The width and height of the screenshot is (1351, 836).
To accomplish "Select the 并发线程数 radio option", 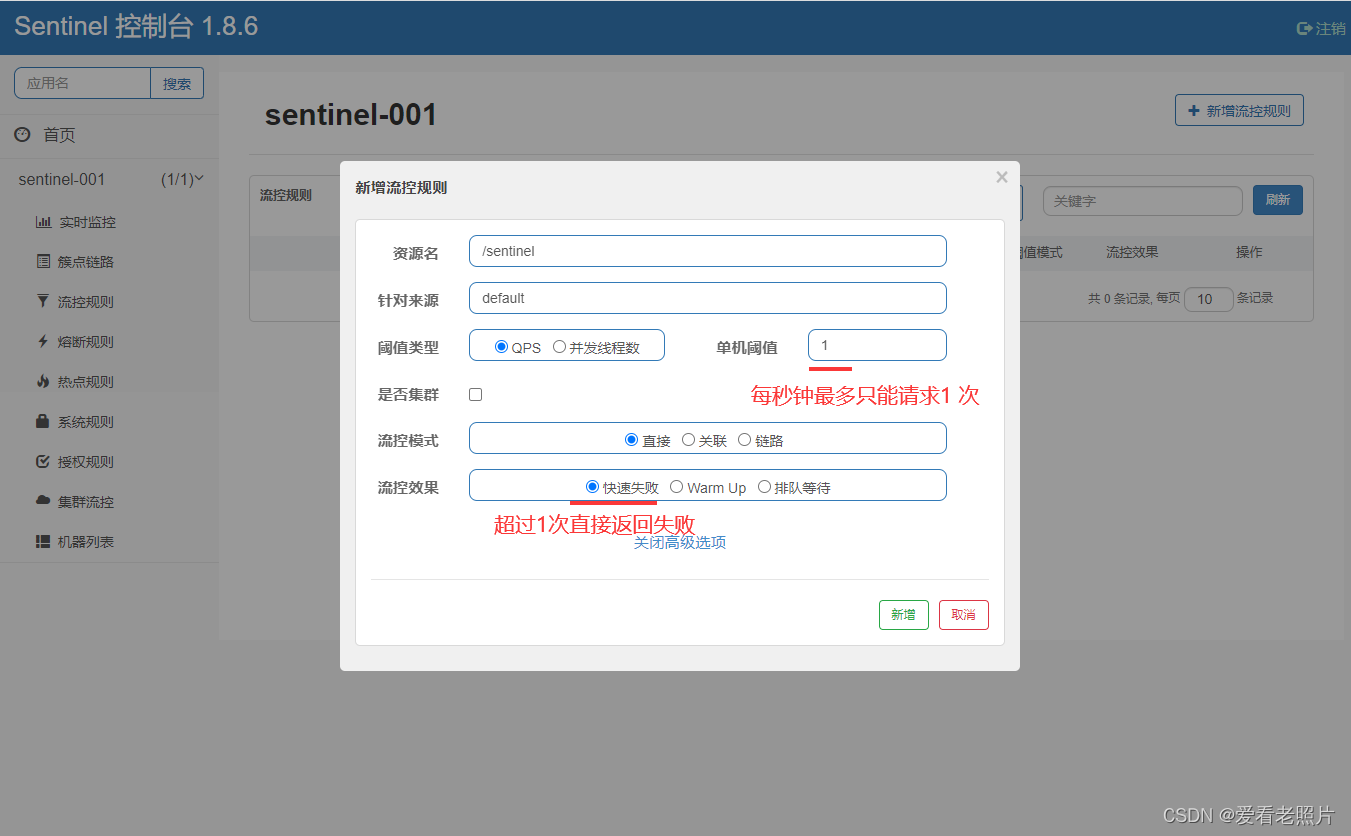I will (560, 347).
